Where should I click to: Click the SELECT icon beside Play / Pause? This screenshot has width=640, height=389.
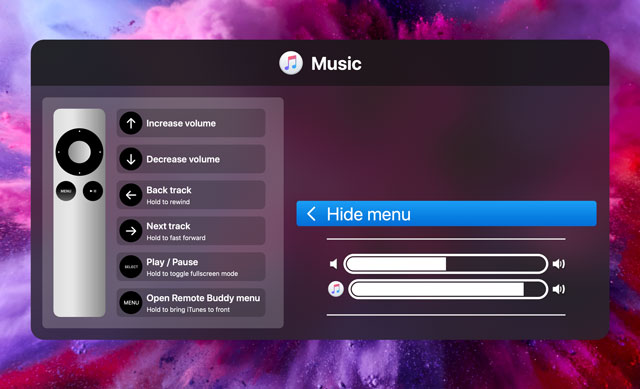tap(131, 267)
